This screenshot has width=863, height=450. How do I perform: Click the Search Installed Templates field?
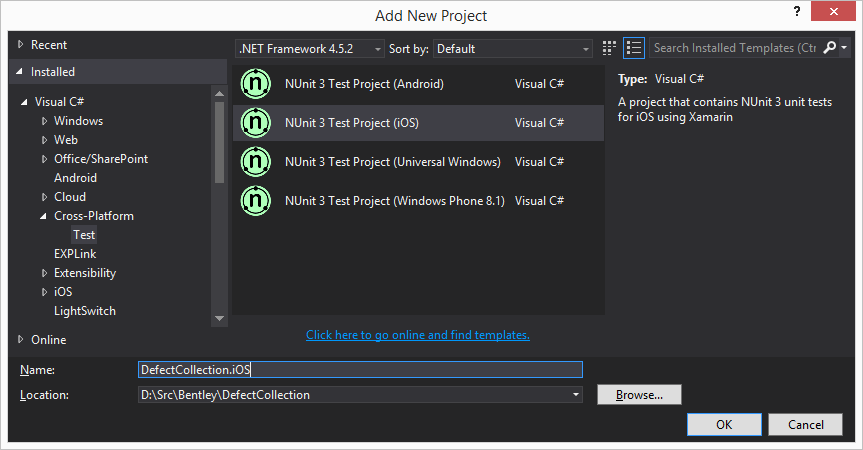click(x=735, y=48)
